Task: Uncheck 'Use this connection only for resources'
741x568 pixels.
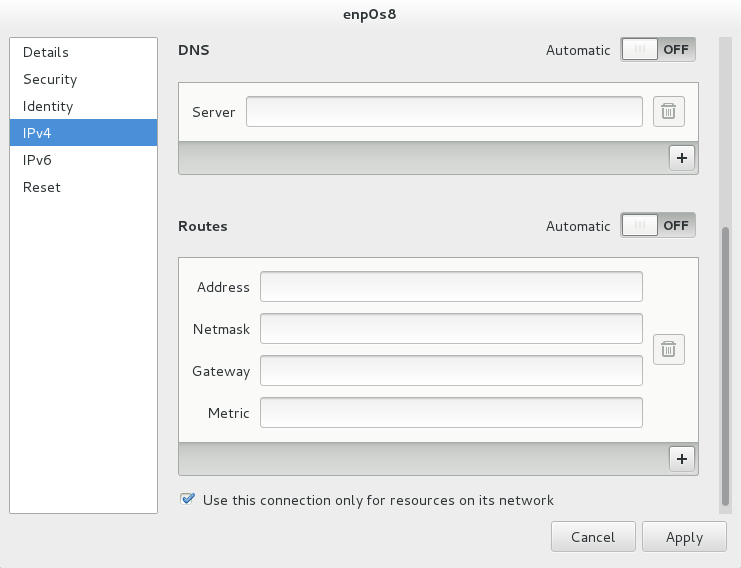Action: [188, 499]
